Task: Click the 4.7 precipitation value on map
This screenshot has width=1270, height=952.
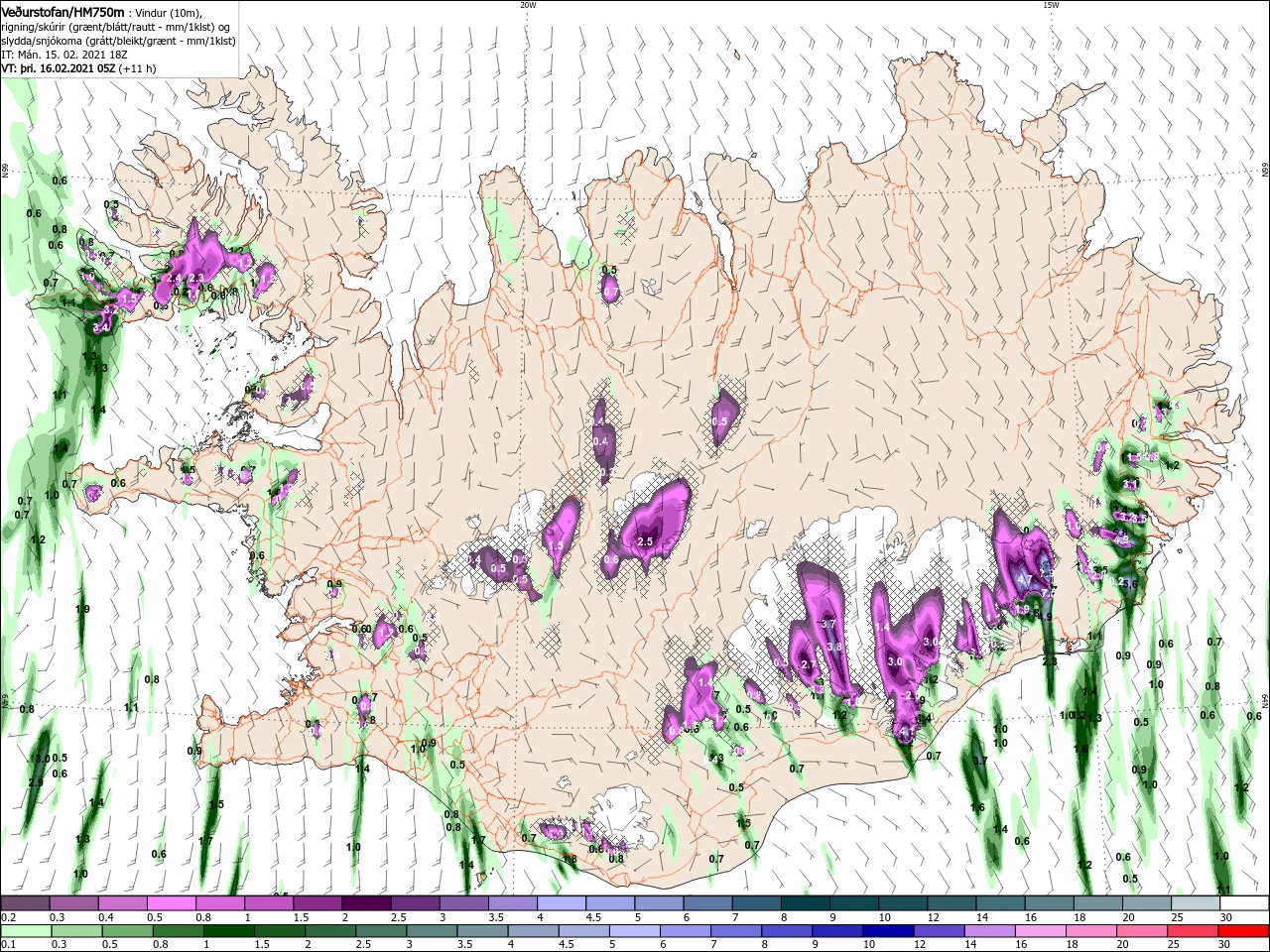Action: (1026, 580)
